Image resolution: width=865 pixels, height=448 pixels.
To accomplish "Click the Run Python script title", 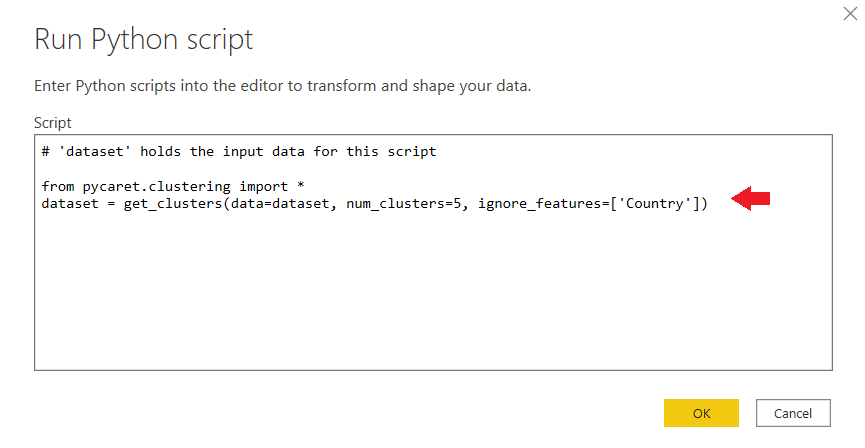I will point(144,40).
